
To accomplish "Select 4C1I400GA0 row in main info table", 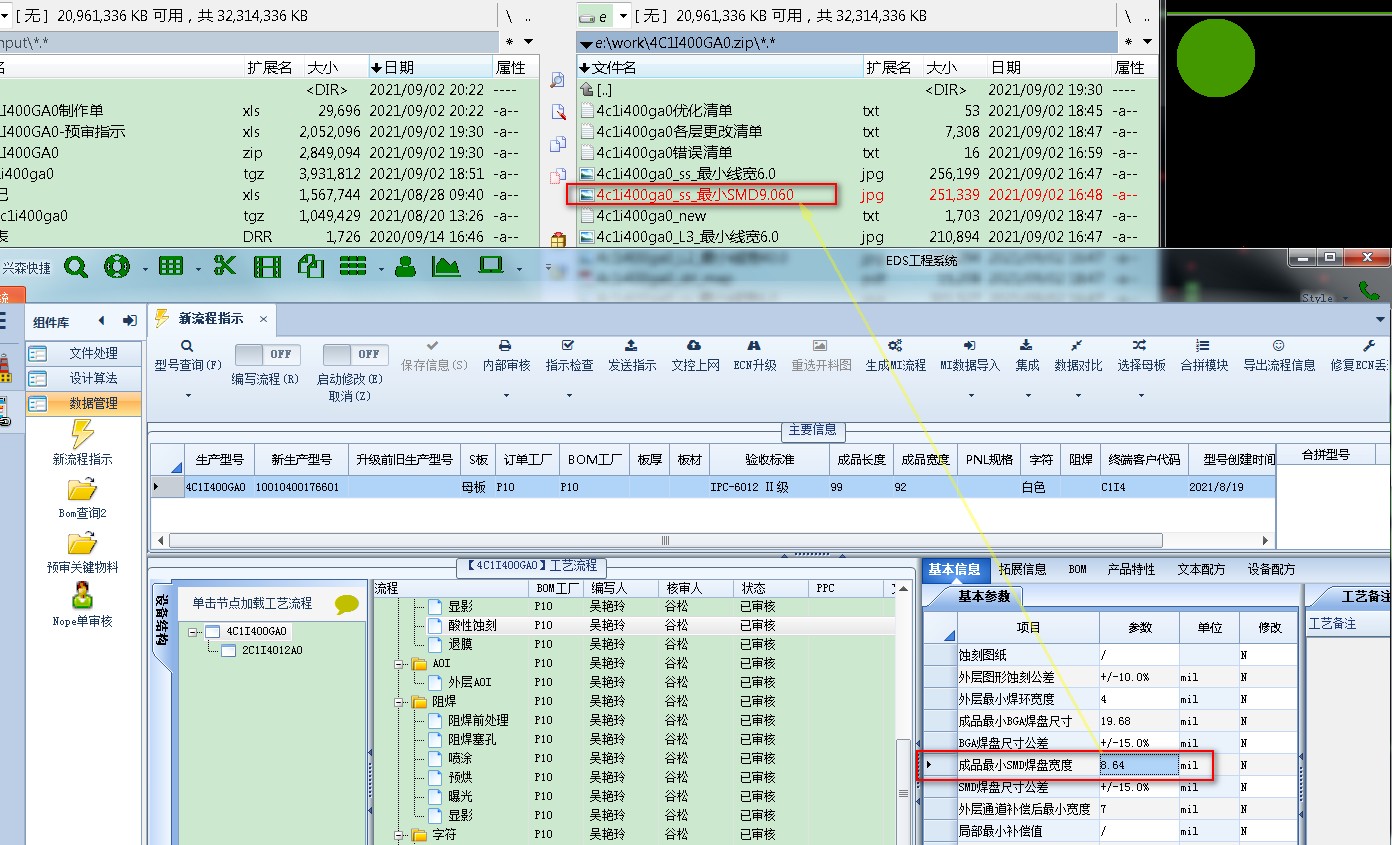I will pos(713,487).
